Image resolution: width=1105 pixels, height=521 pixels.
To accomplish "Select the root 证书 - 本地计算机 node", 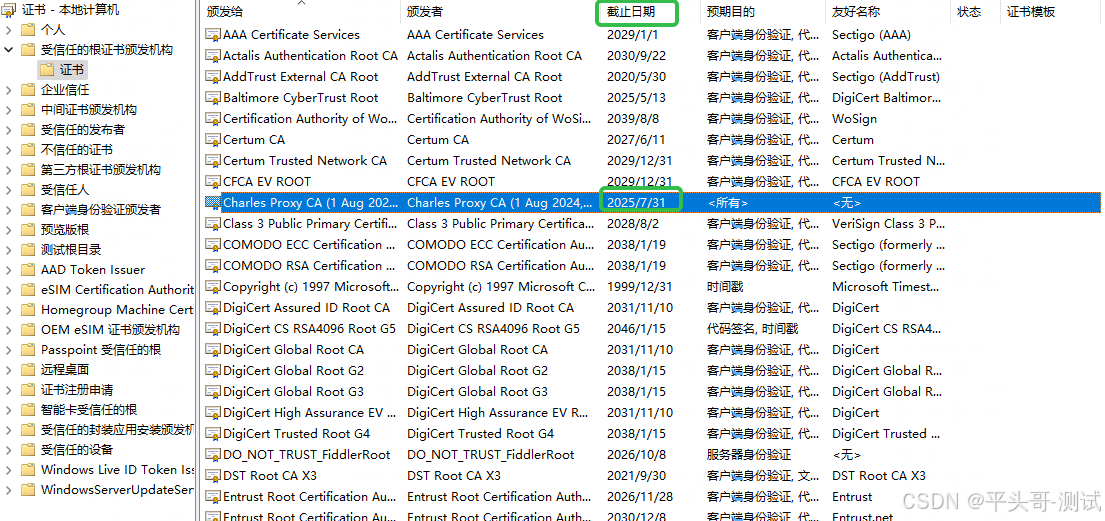I will [x=70, y=10].
